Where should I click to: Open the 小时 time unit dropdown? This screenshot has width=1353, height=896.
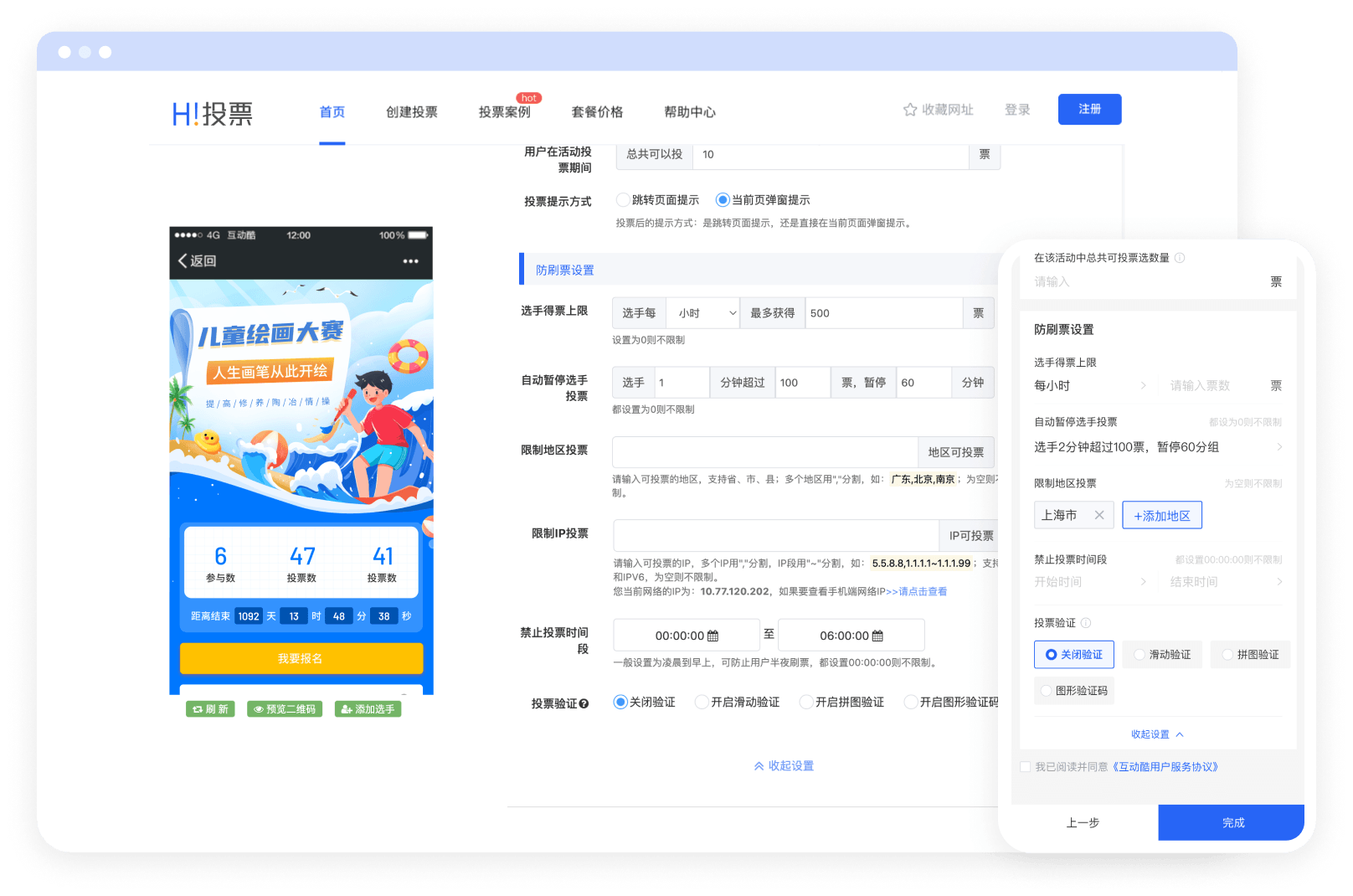pyautogui.click(x=703, y=312)
